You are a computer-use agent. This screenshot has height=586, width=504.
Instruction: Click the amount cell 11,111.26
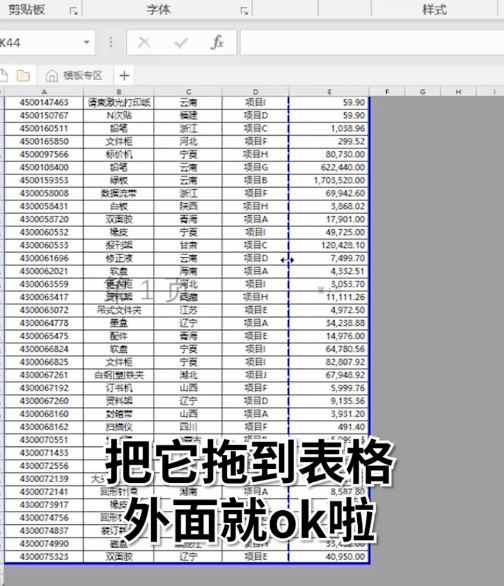tap(329, 297)
